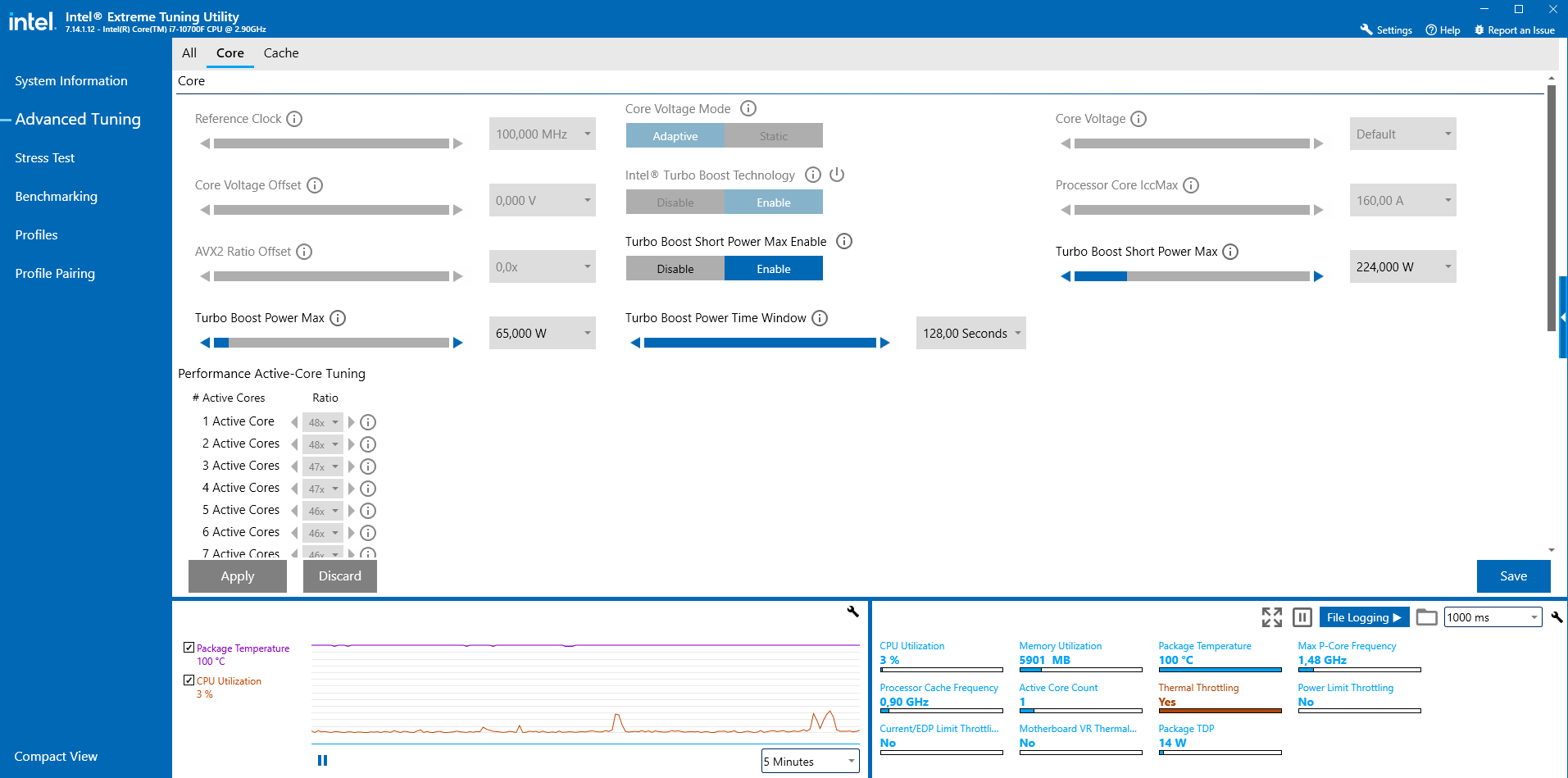
Task: Enable Turbo Boost Short Power Max
Action: (774, 269)
